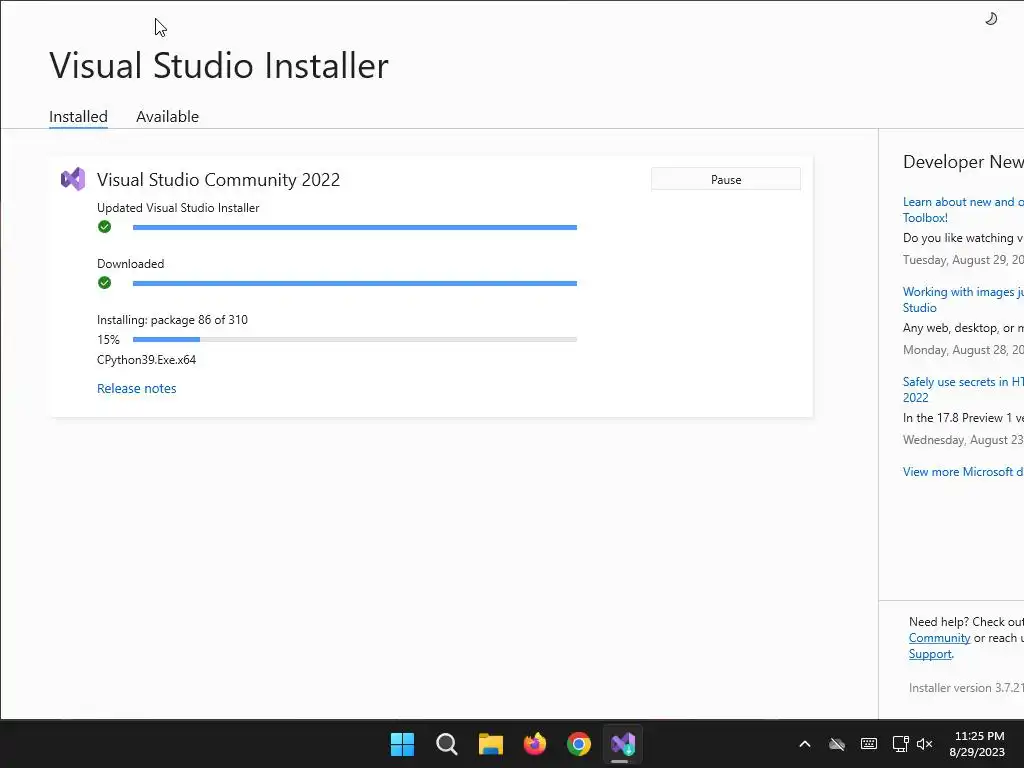Launch Firefox from taskbar
The height and width of the screenshot is (768, 1024).
(x=535, y=744)
